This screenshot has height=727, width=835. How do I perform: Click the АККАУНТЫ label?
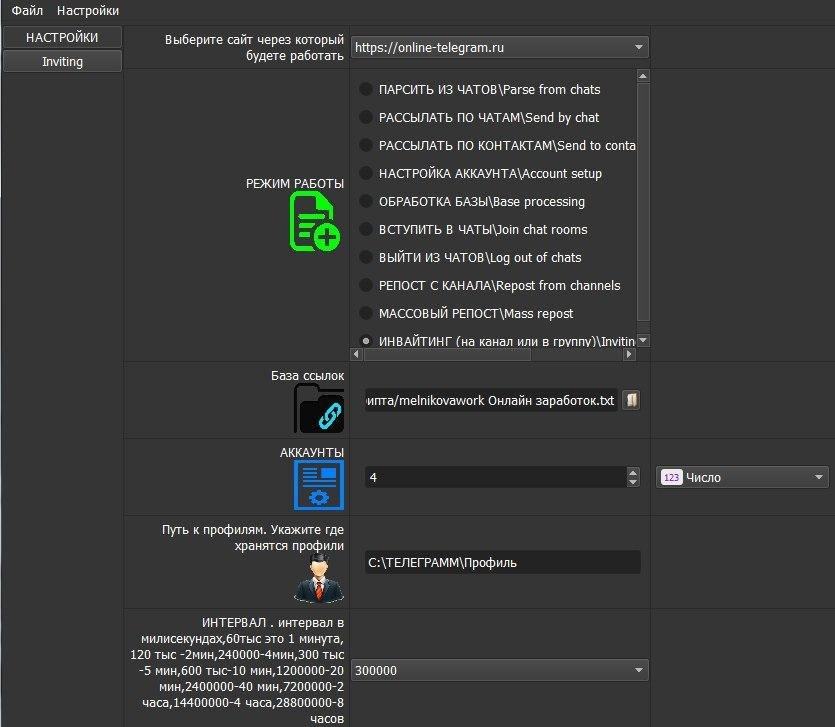click(312, 452)
